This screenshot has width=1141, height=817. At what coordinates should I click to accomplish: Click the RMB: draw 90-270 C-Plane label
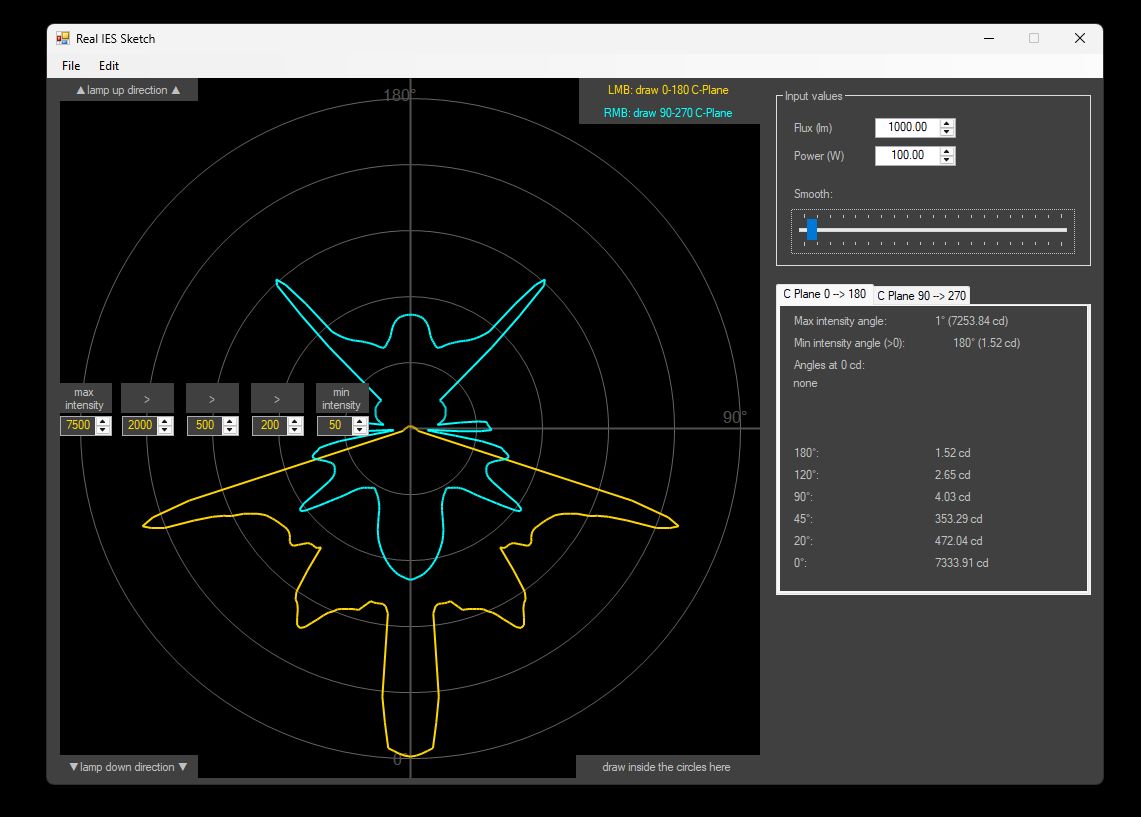coord(668,113)
